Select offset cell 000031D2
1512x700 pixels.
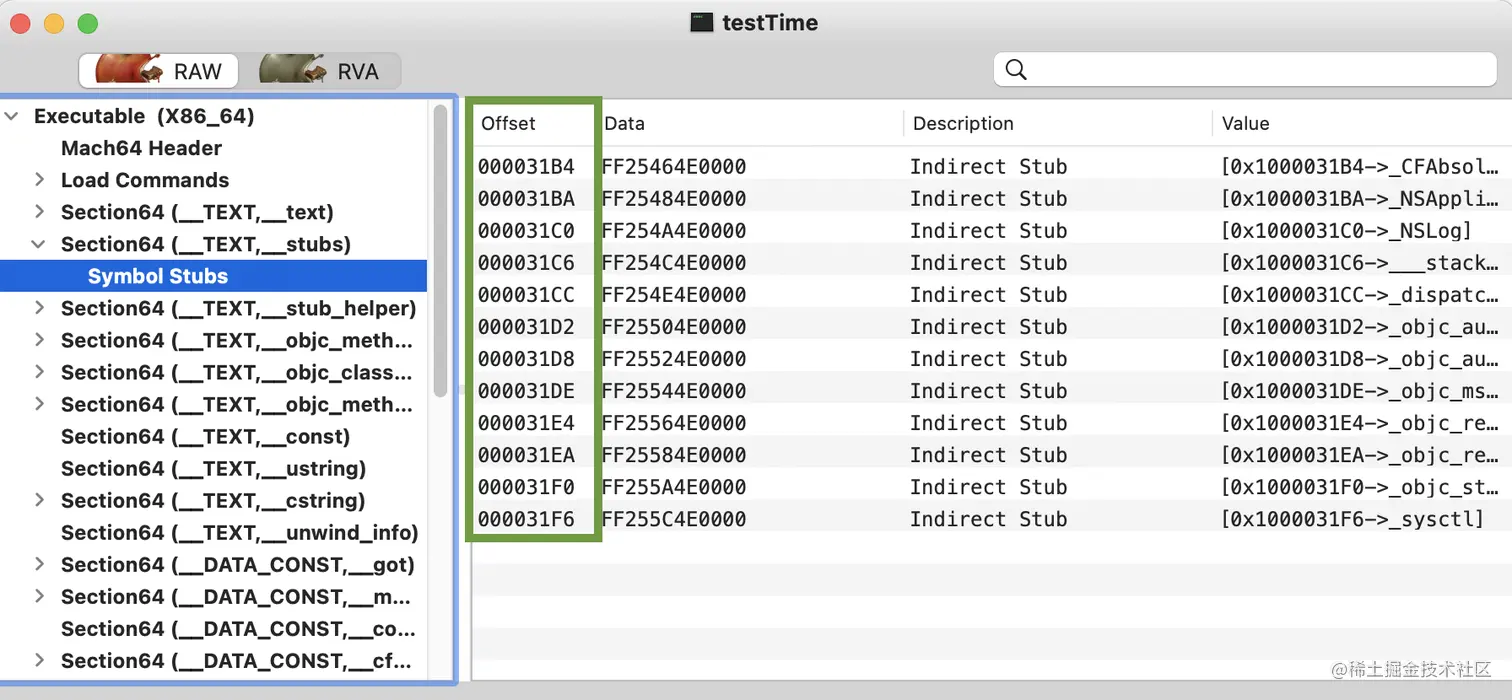click(526, 326)
